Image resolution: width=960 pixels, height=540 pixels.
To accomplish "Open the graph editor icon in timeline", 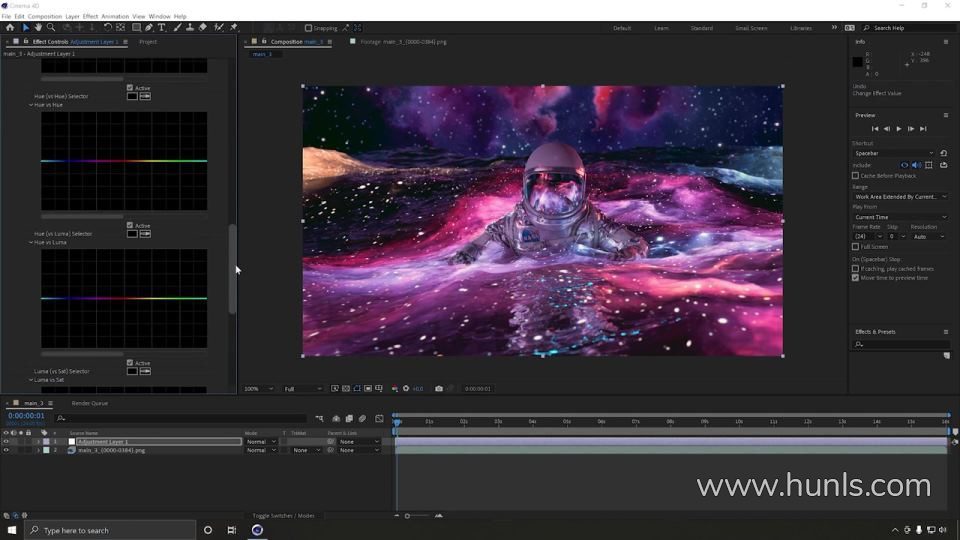I will pos(380,419).
